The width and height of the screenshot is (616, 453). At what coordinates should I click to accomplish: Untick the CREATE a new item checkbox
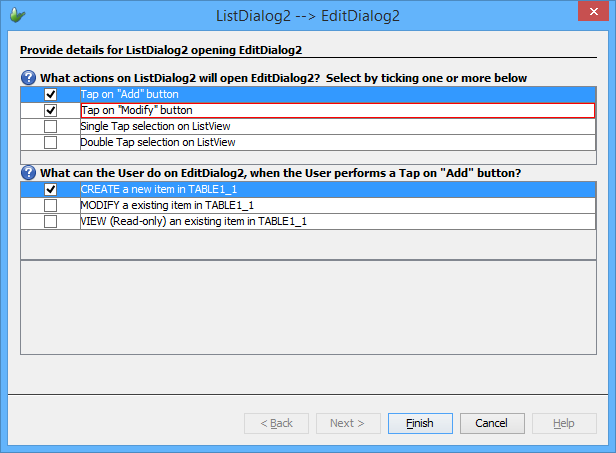(50, 189)
